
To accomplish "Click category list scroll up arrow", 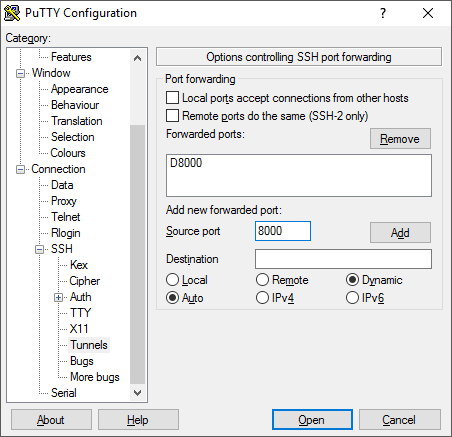I will 137,58.
